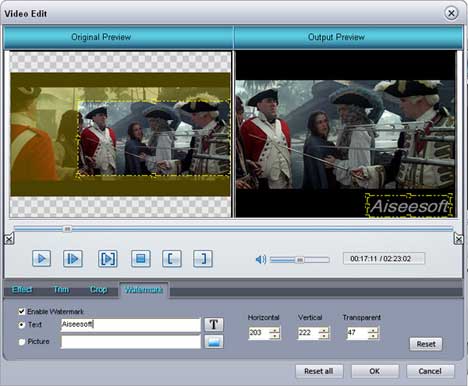Click the Cancel button
This screenshot has height=386, width=468.
(430, 371)
